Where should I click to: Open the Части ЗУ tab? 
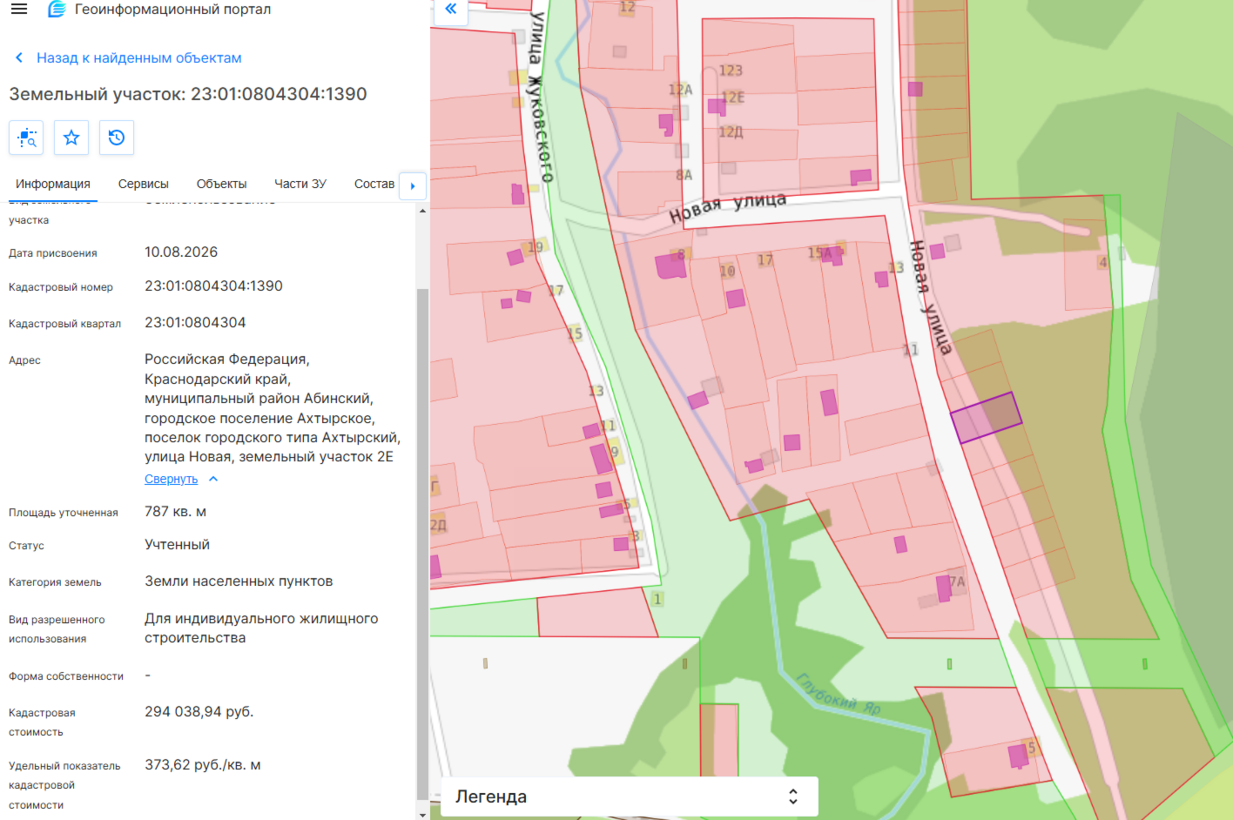300,184
